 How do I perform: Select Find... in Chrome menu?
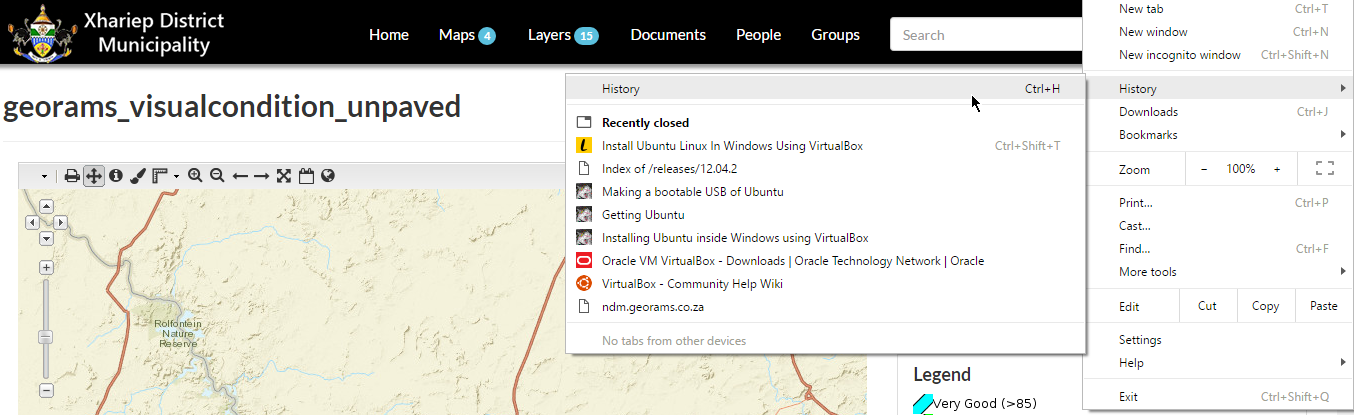[1218, 249]
